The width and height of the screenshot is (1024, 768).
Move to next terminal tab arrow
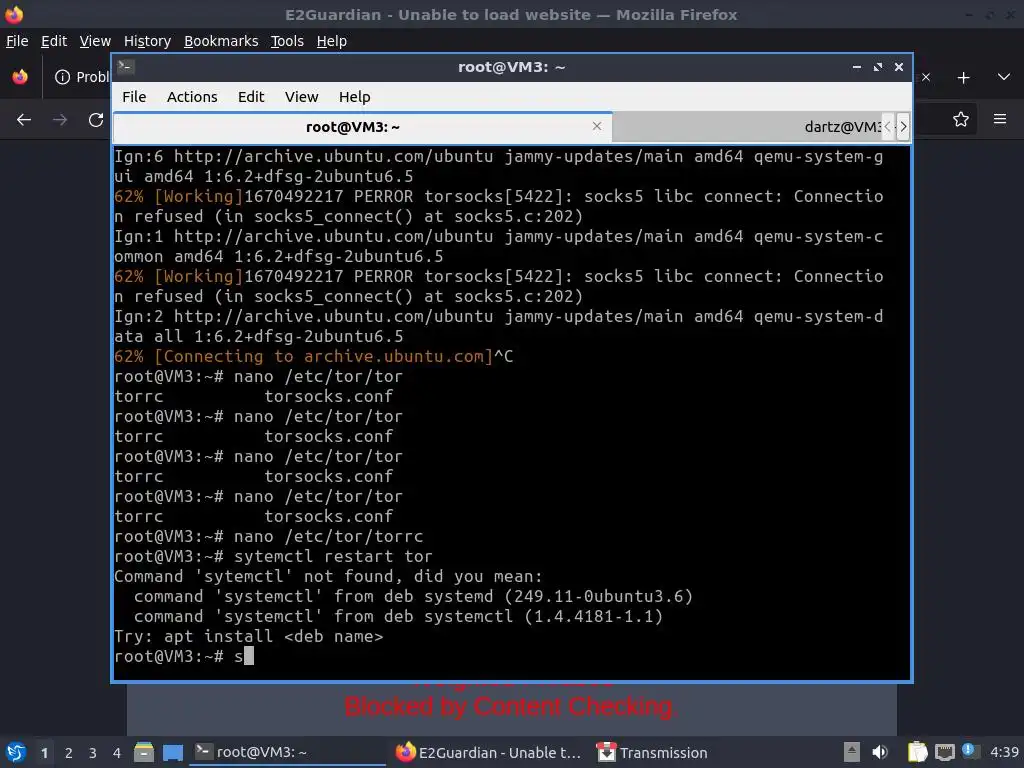tap(903, 127)
